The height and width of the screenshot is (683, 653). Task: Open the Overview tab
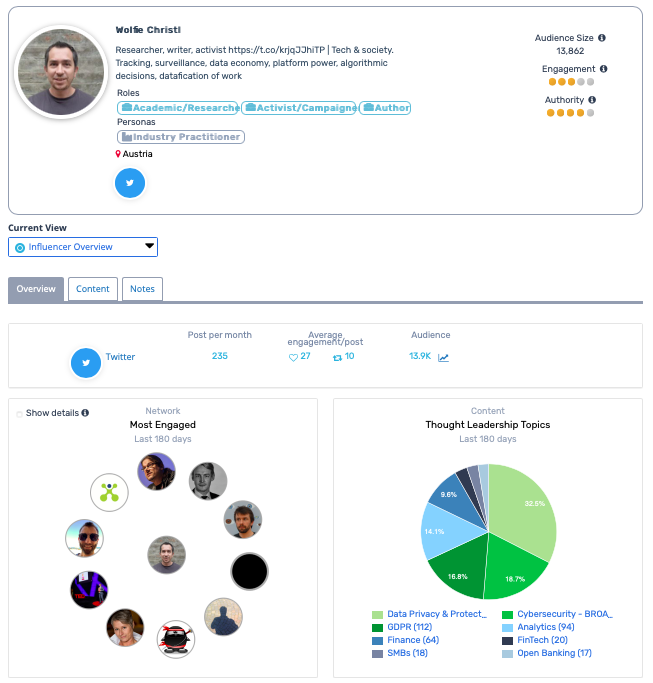36,289
